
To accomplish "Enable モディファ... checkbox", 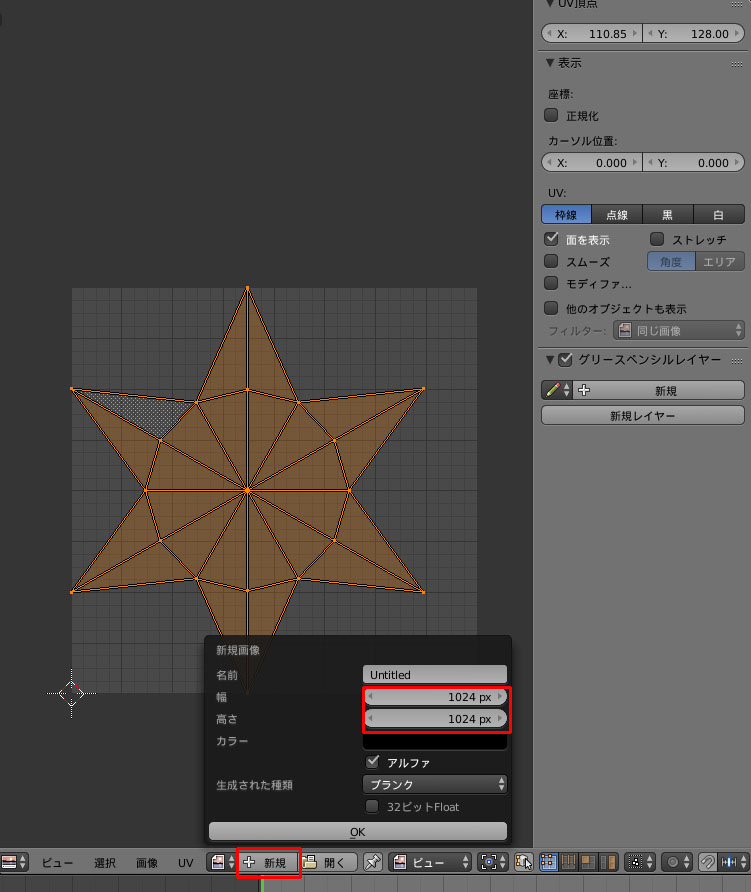I will click(551, 283).
